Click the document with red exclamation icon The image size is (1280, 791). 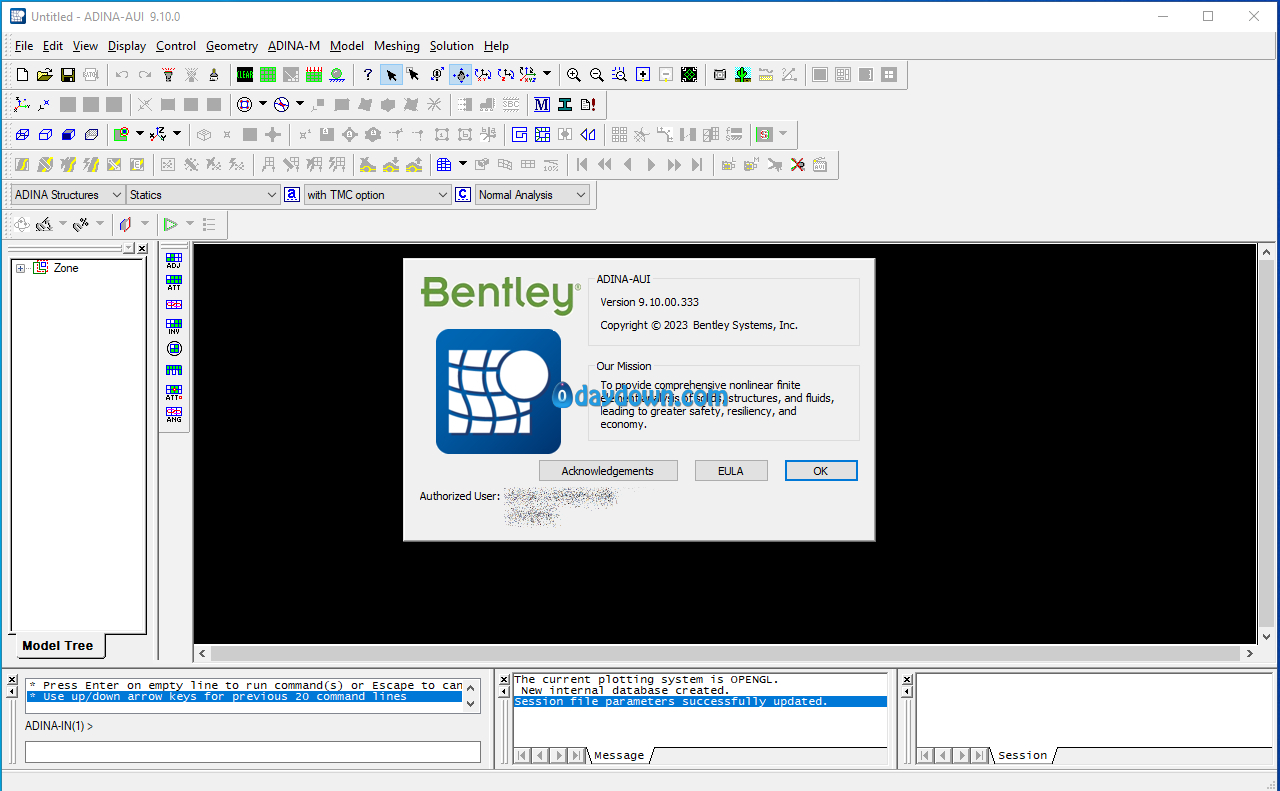click(588, 105)
